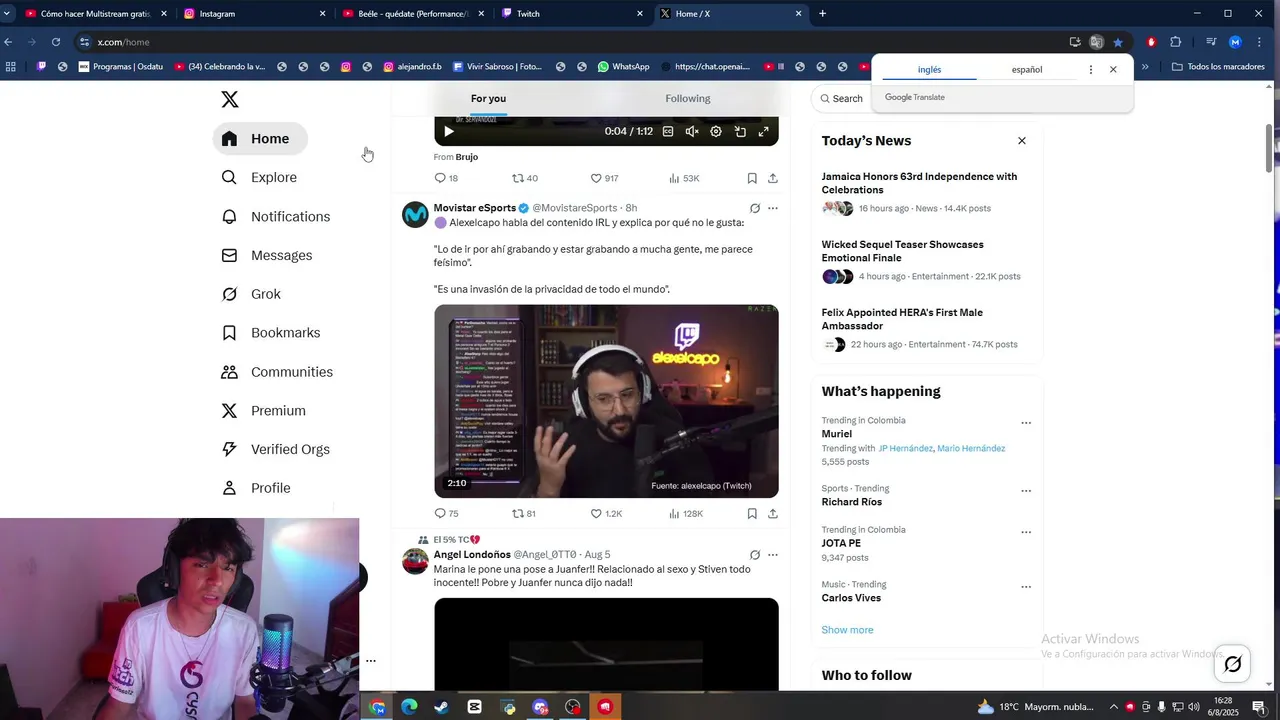Open Steam from the Windows taskbar
This screenshot has width=1280, height=720.
(441, 707)
